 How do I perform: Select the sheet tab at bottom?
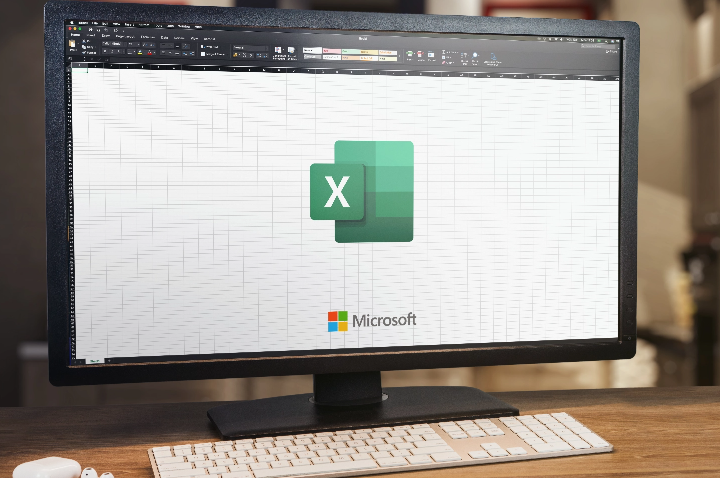click(94, 361)
